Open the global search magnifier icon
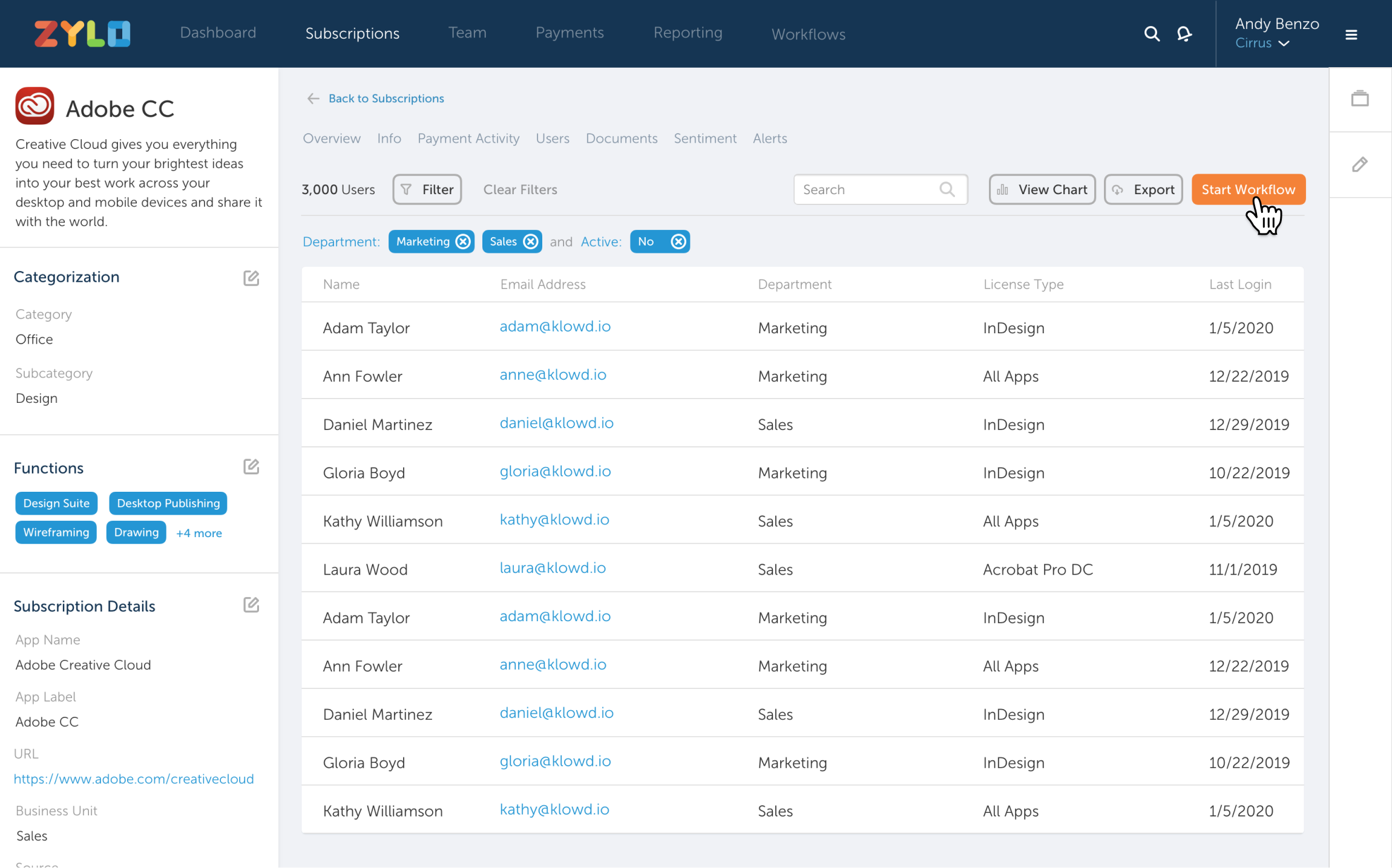 tap(1152, 34)
